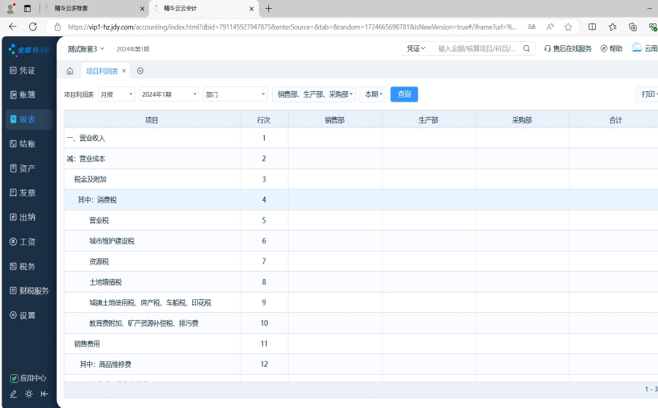The height and width of the screenshot is (408, 658).
Task: Click the home icon tab
Action: (x=70, y=71)
